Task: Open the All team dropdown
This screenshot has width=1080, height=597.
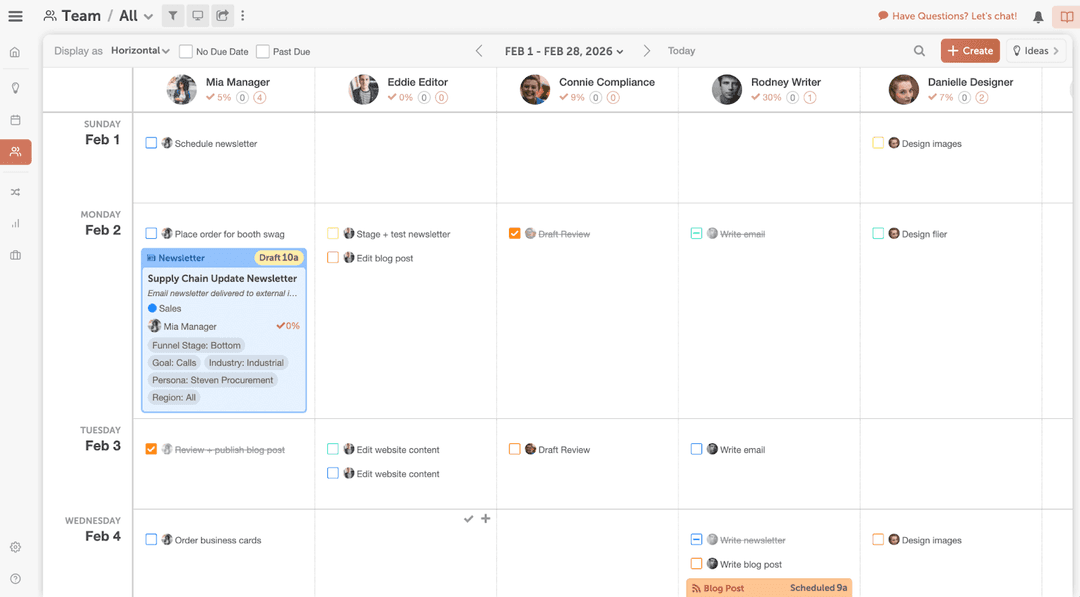Action: [136, 16]
